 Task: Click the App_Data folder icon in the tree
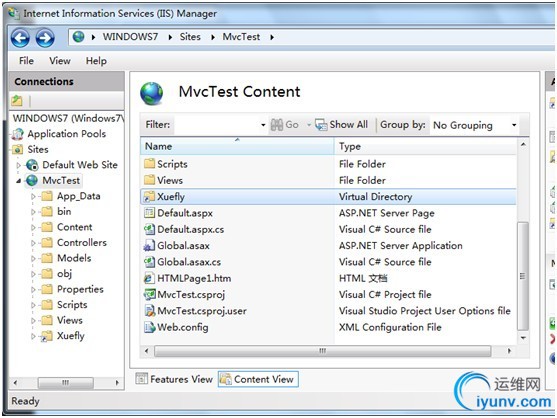(x=47, y=196)
